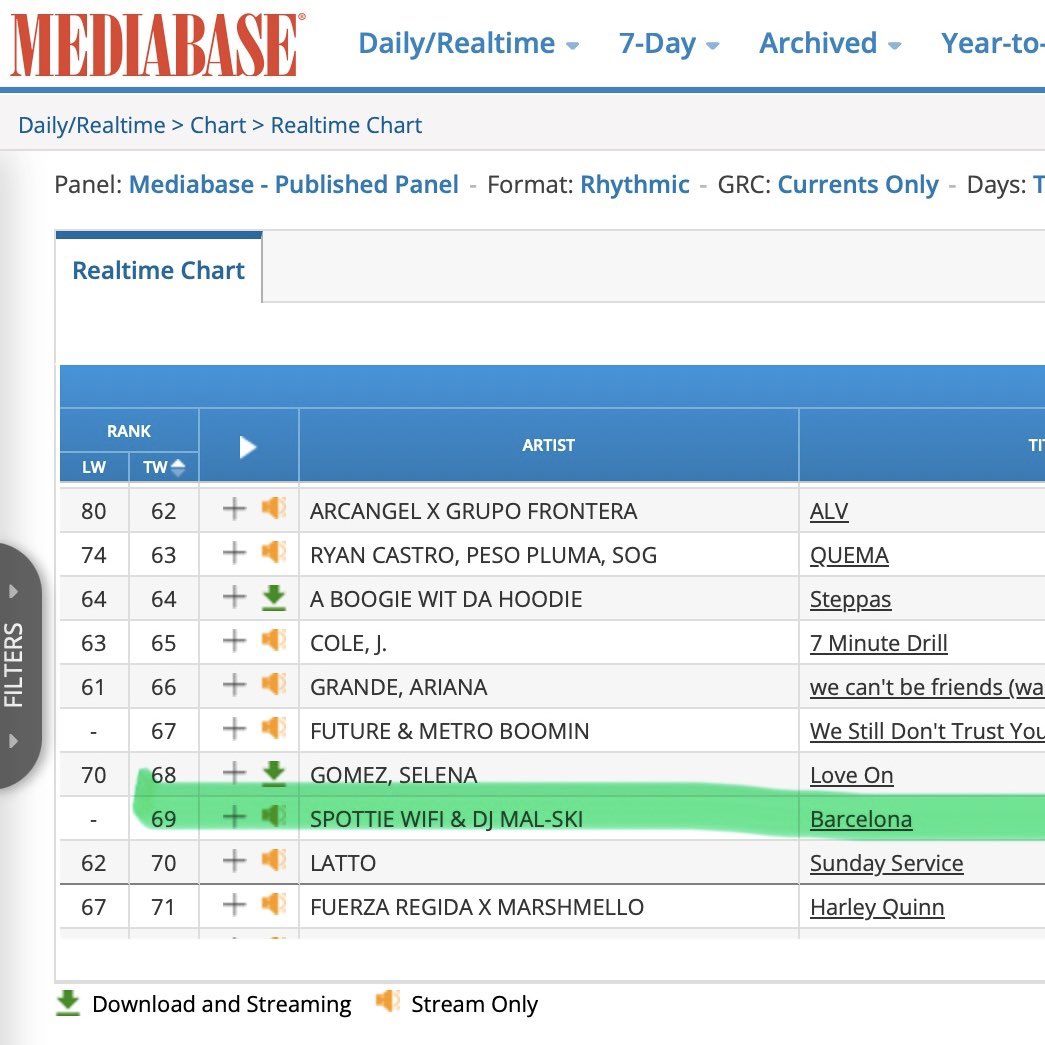Click the play triangle in table header
This screenshot has height=1045, width=1045.
pos(248,447)
